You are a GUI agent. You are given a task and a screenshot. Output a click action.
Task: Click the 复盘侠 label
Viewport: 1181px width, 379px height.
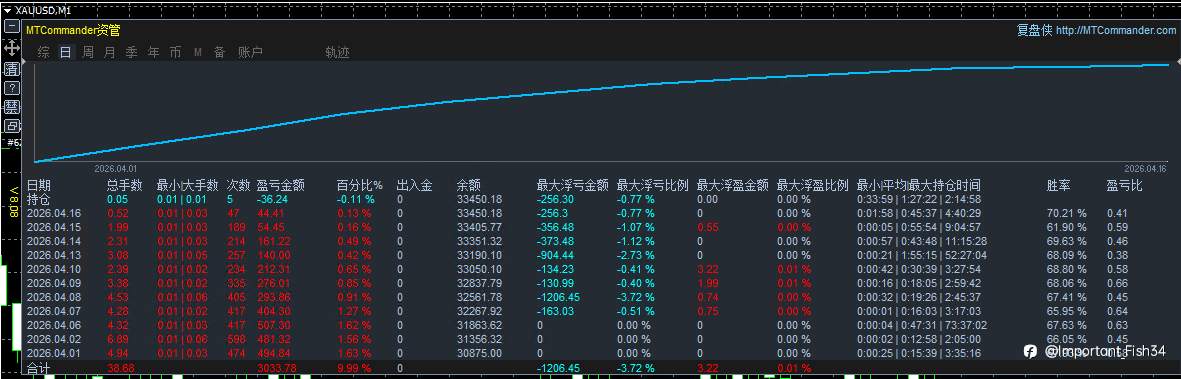pos(1034,31)
